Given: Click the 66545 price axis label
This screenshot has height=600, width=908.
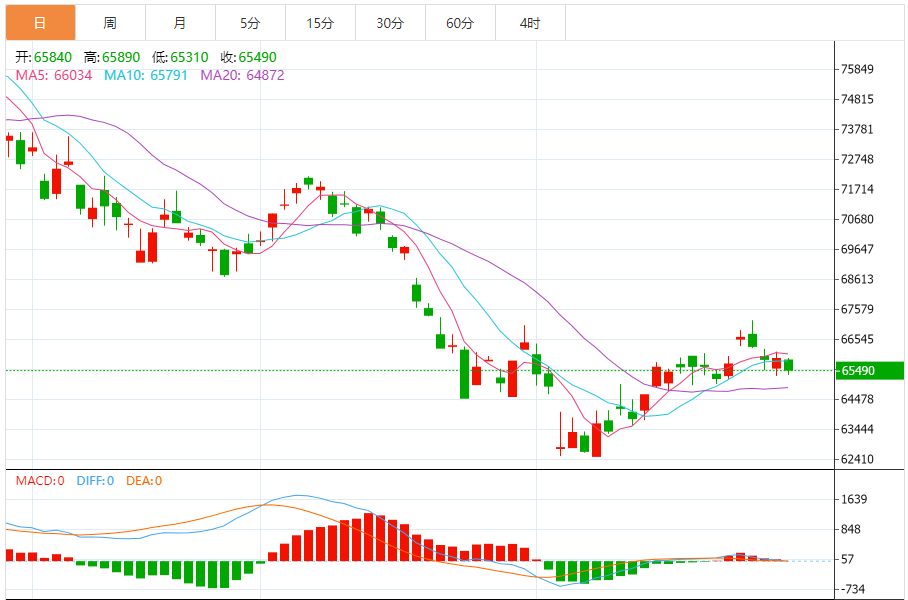Looking at the screenshot, I should [x=856, y=339].
